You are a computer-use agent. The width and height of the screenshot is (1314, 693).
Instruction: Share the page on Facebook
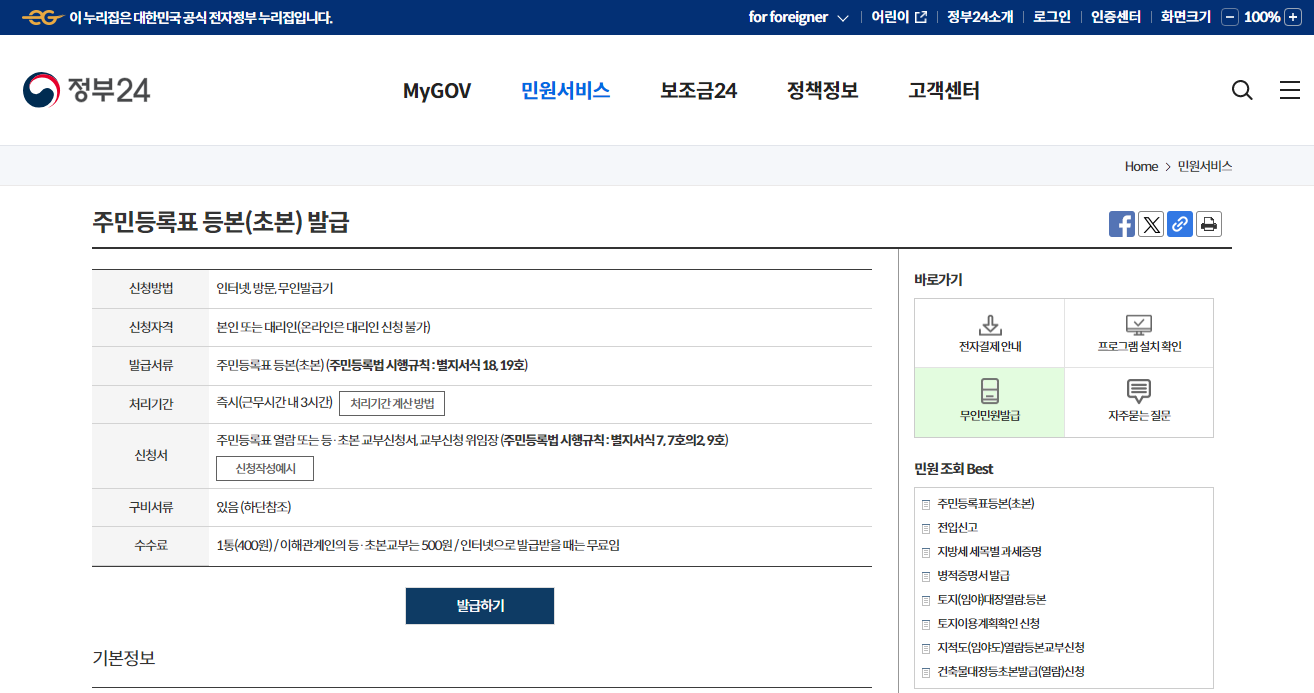point(1121,224)
